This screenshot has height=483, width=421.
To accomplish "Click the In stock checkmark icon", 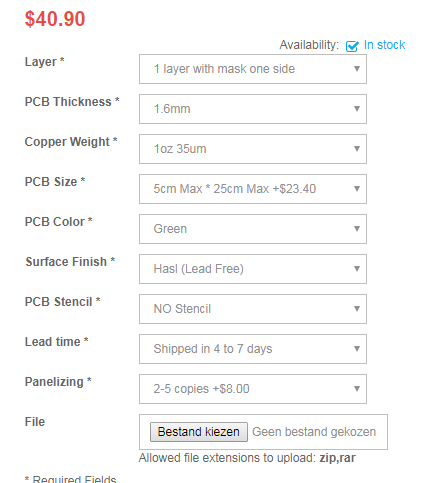I will (x=352, y=46).
